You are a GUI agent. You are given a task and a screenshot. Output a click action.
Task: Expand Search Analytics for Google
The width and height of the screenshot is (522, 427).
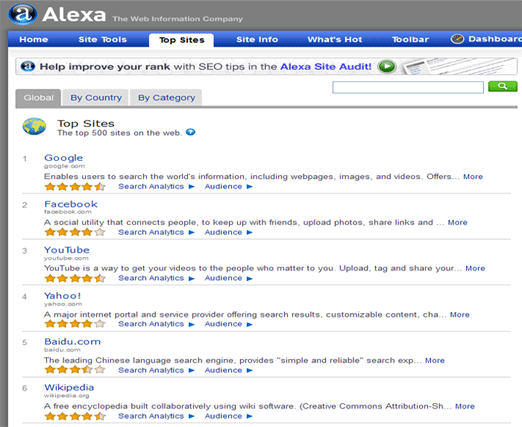[x=156, y=186]
